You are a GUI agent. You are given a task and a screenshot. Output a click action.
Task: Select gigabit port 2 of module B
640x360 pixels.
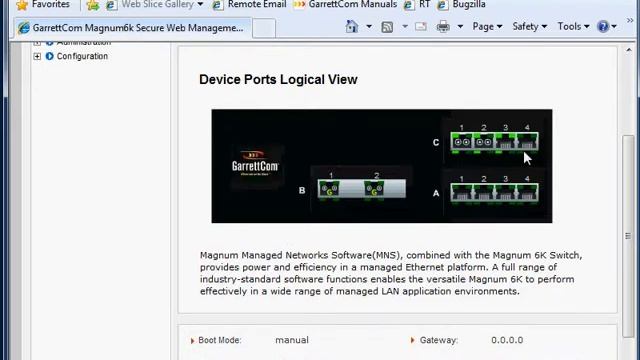coord(374,189)
